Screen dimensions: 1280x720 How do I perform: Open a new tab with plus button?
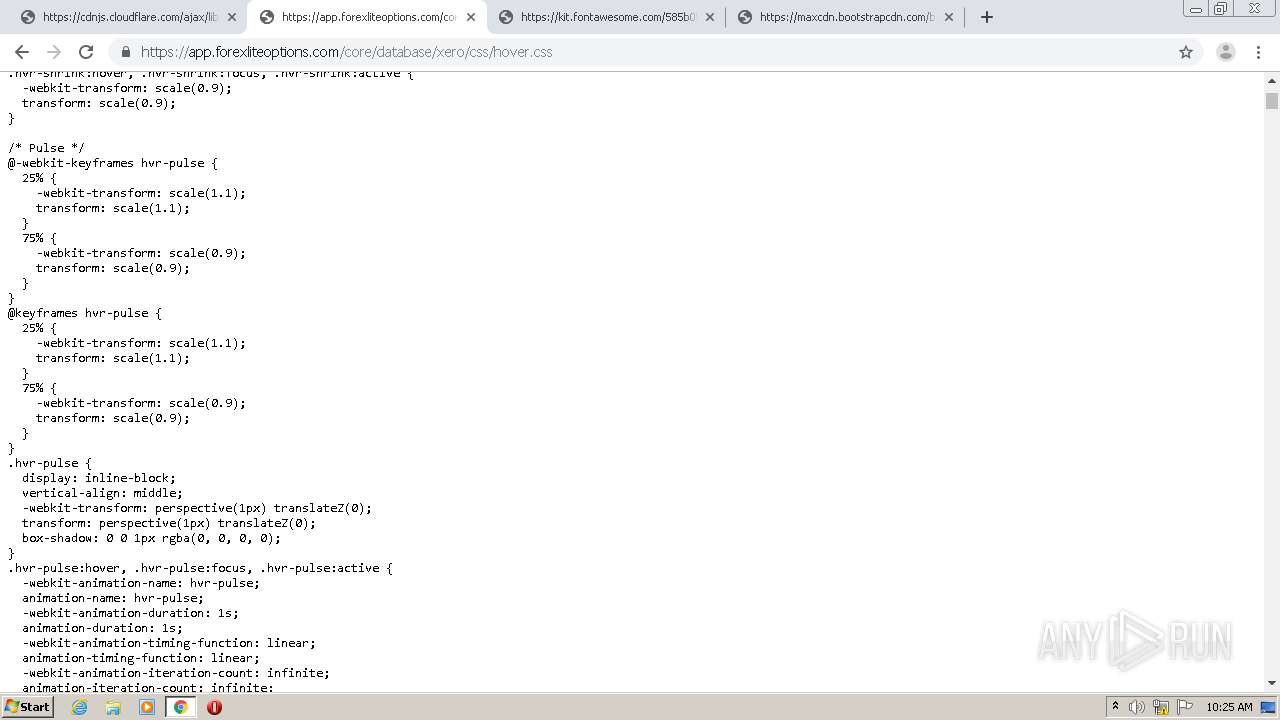point(987,17)
